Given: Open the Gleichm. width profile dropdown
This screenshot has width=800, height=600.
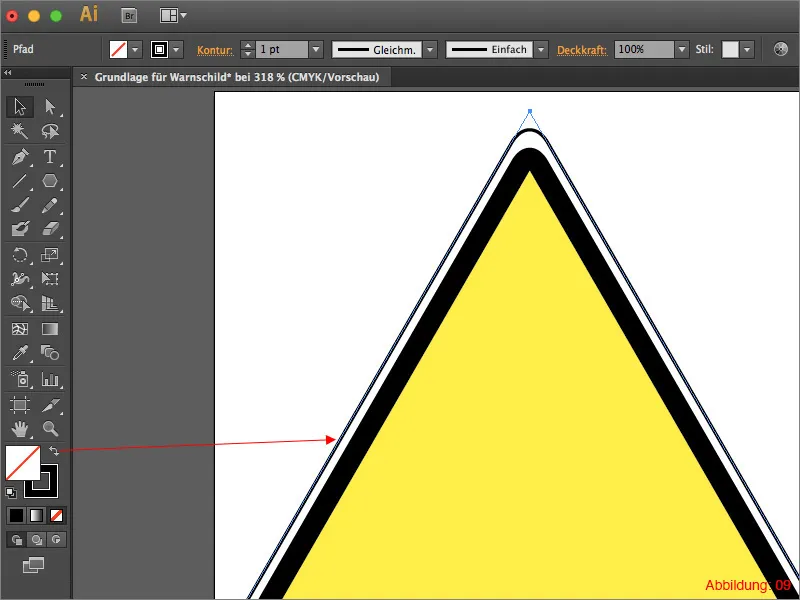Looking at the screenshot, I should point(430,49).
